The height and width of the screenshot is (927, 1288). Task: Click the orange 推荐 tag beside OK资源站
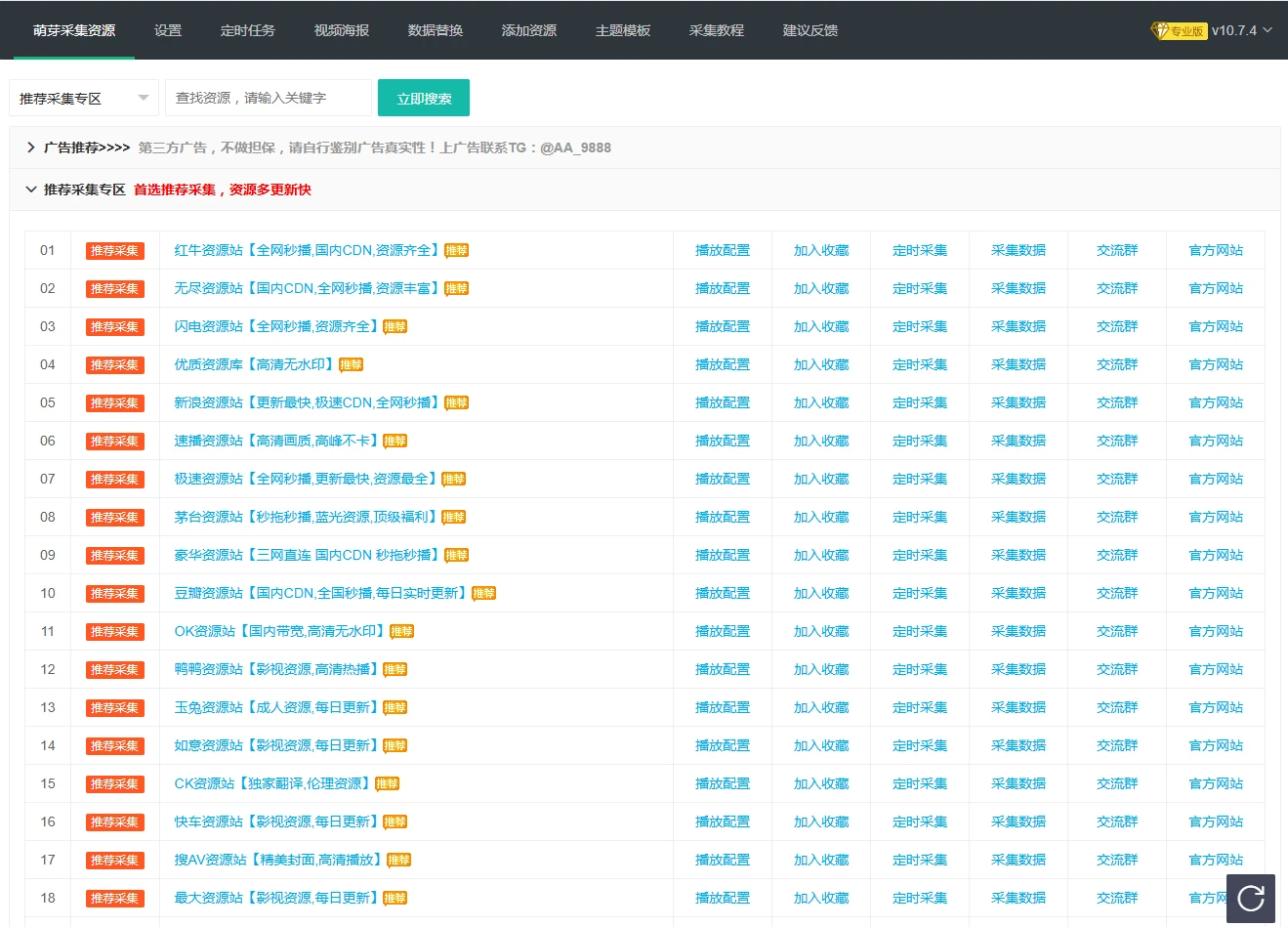401,632
